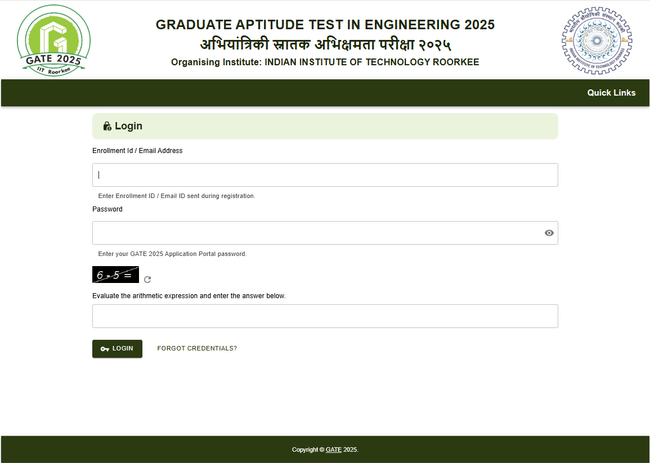Click the Enrollment Id / Email Address label
This screenshot has width=650, height=463.
point(137,150)
